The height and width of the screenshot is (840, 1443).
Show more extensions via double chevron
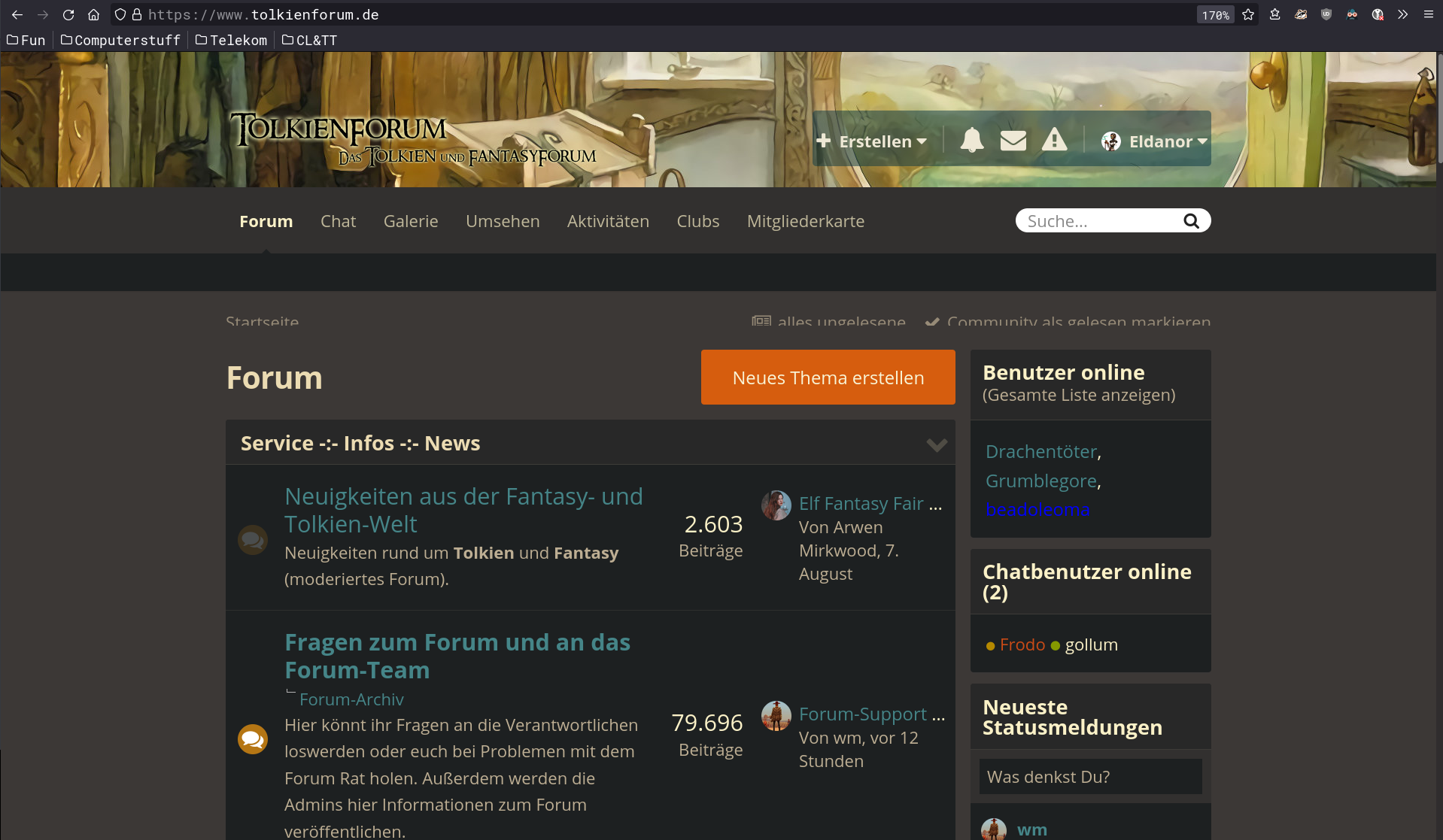1402,14
